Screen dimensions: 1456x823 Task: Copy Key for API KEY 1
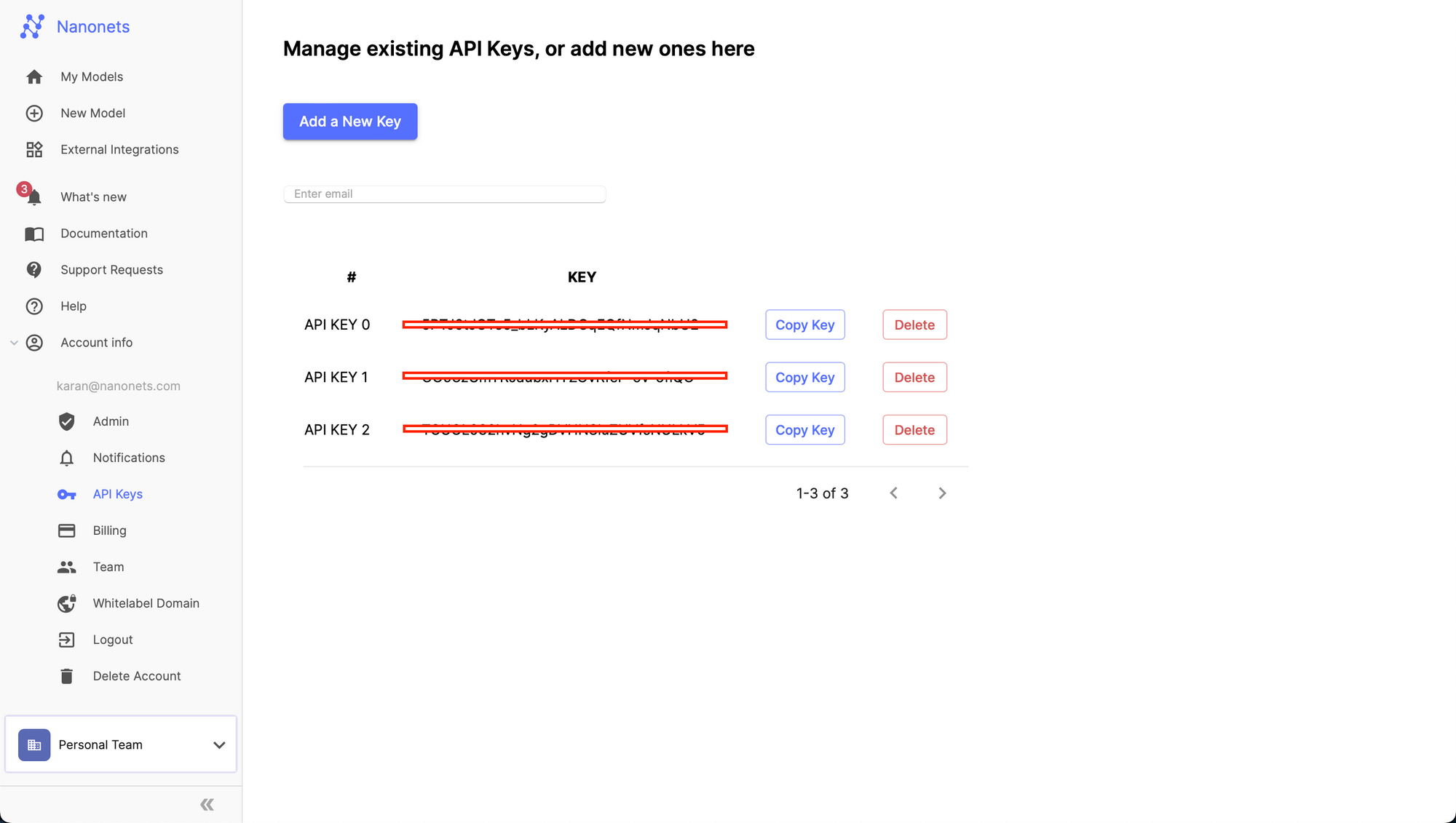[804, 377]
